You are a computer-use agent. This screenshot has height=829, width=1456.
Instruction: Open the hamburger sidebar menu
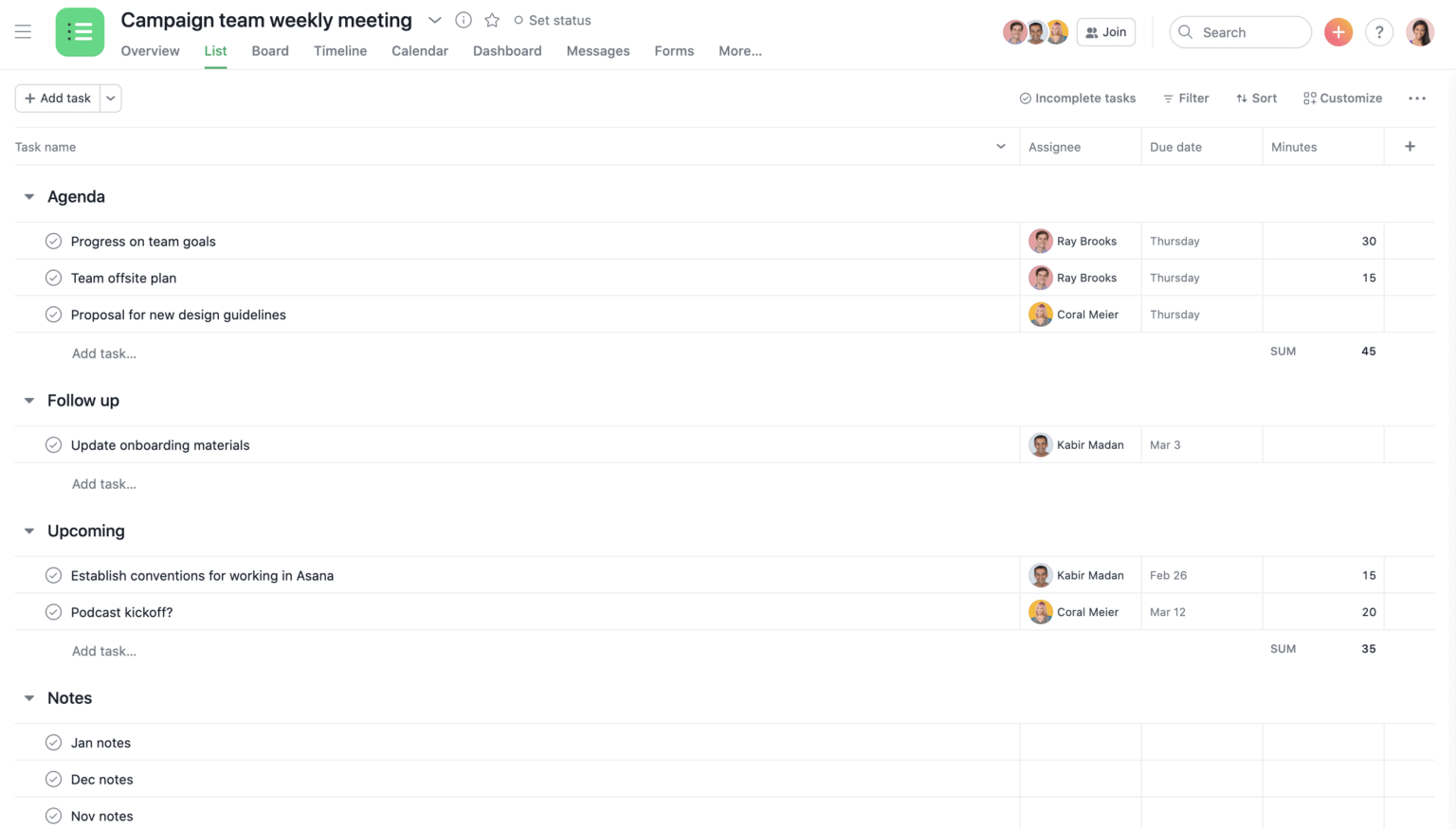pyautogui.click(x=23, y=32)
